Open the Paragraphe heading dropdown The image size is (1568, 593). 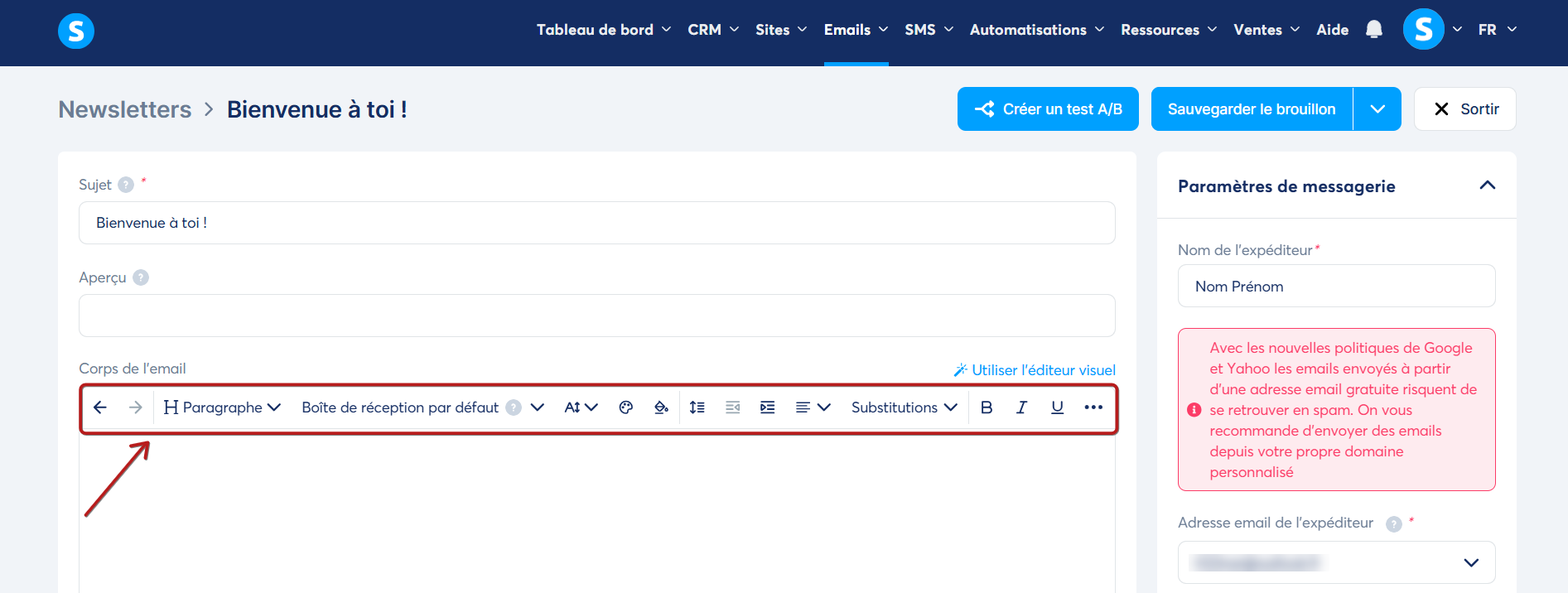pos(222,407)
